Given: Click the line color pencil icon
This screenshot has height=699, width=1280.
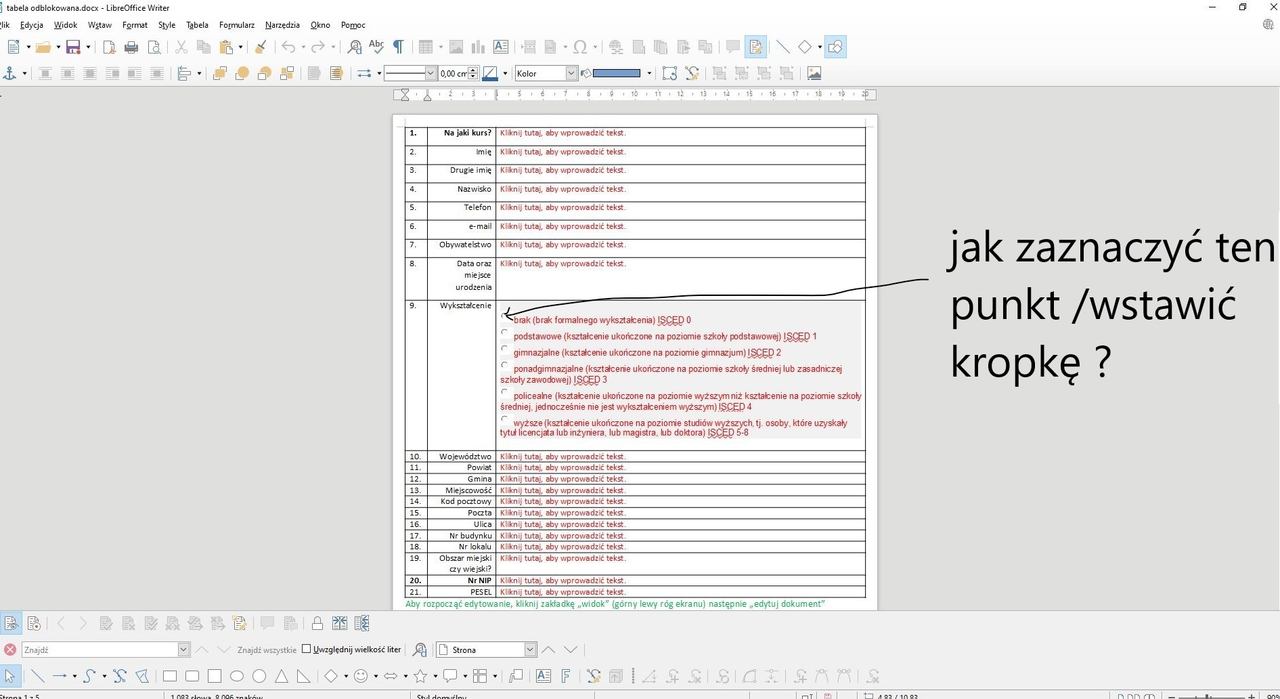Looking at the screenshot, I should coord(489,73).
